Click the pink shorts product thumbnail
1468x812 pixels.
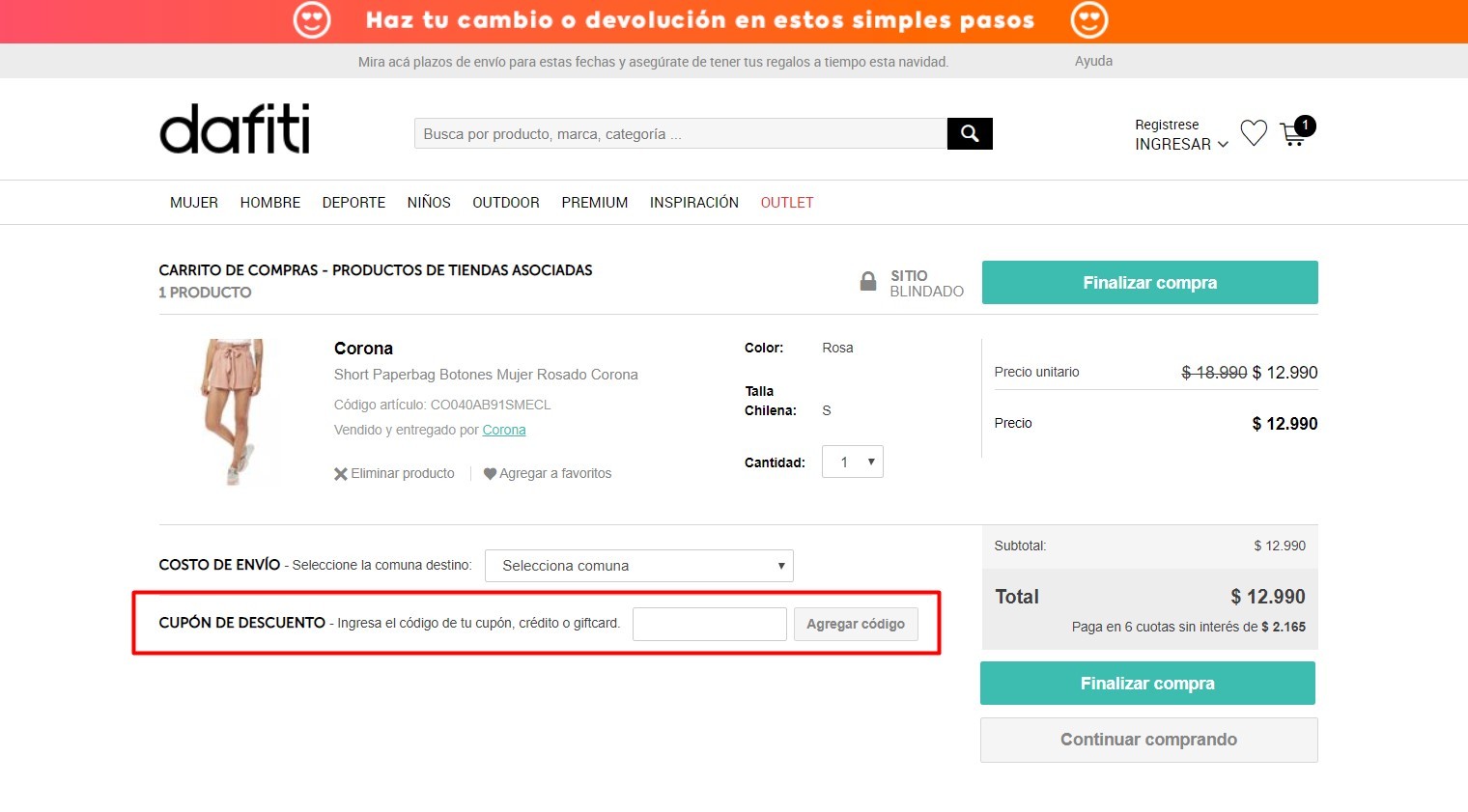click(232, 411)
